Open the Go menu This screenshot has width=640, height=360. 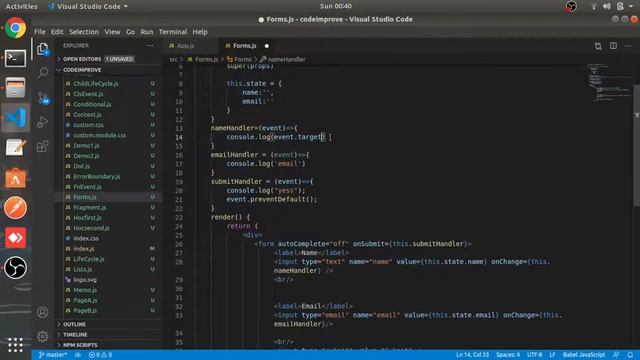click(130, 32)
